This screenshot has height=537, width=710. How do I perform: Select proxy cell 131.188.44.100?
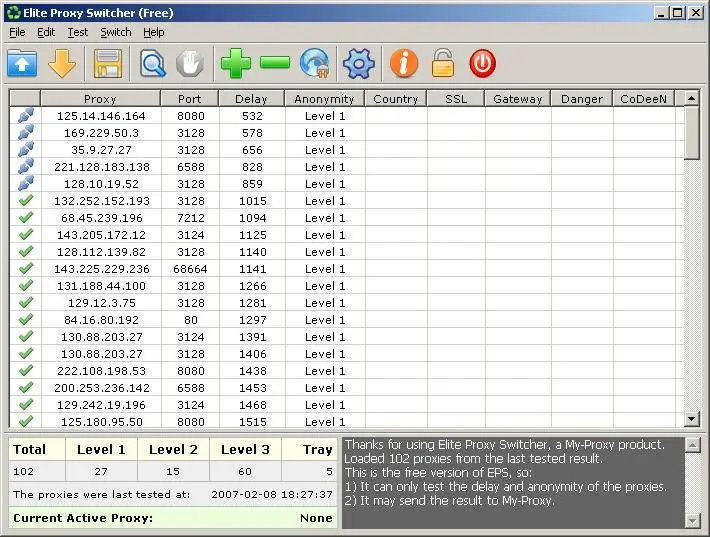[101, 286]
